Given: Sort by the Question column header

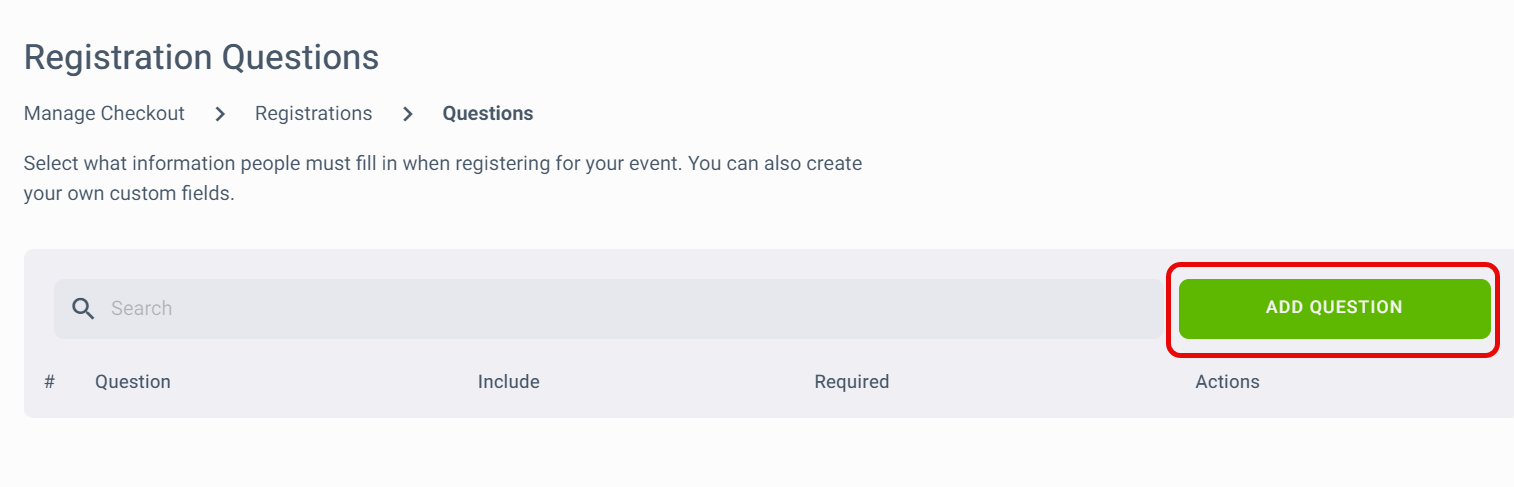Looking at the screenshot, I should tap(133, 382).
